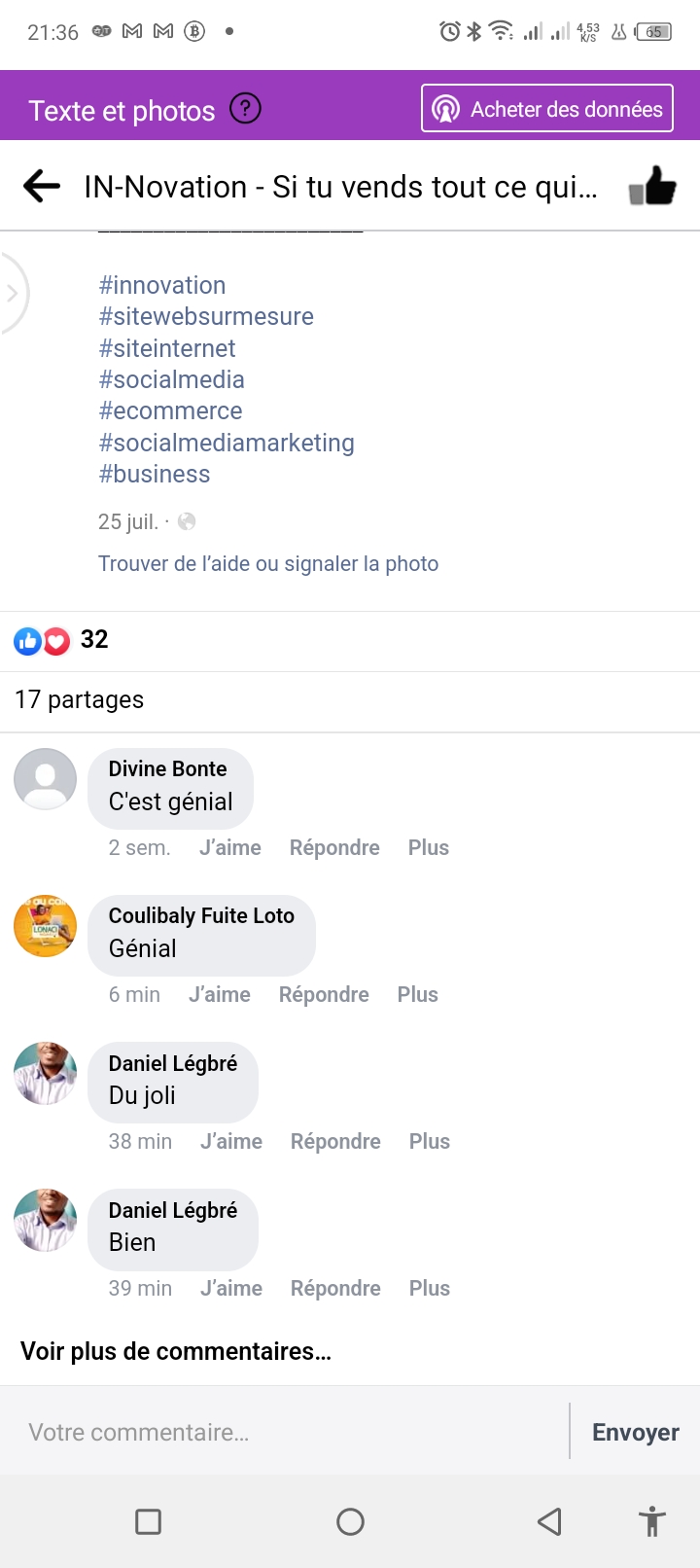This screenshot has height=1568, width=700.
Task: Show more comments via Voir plus de commentaires
Action: [176, 1351]
